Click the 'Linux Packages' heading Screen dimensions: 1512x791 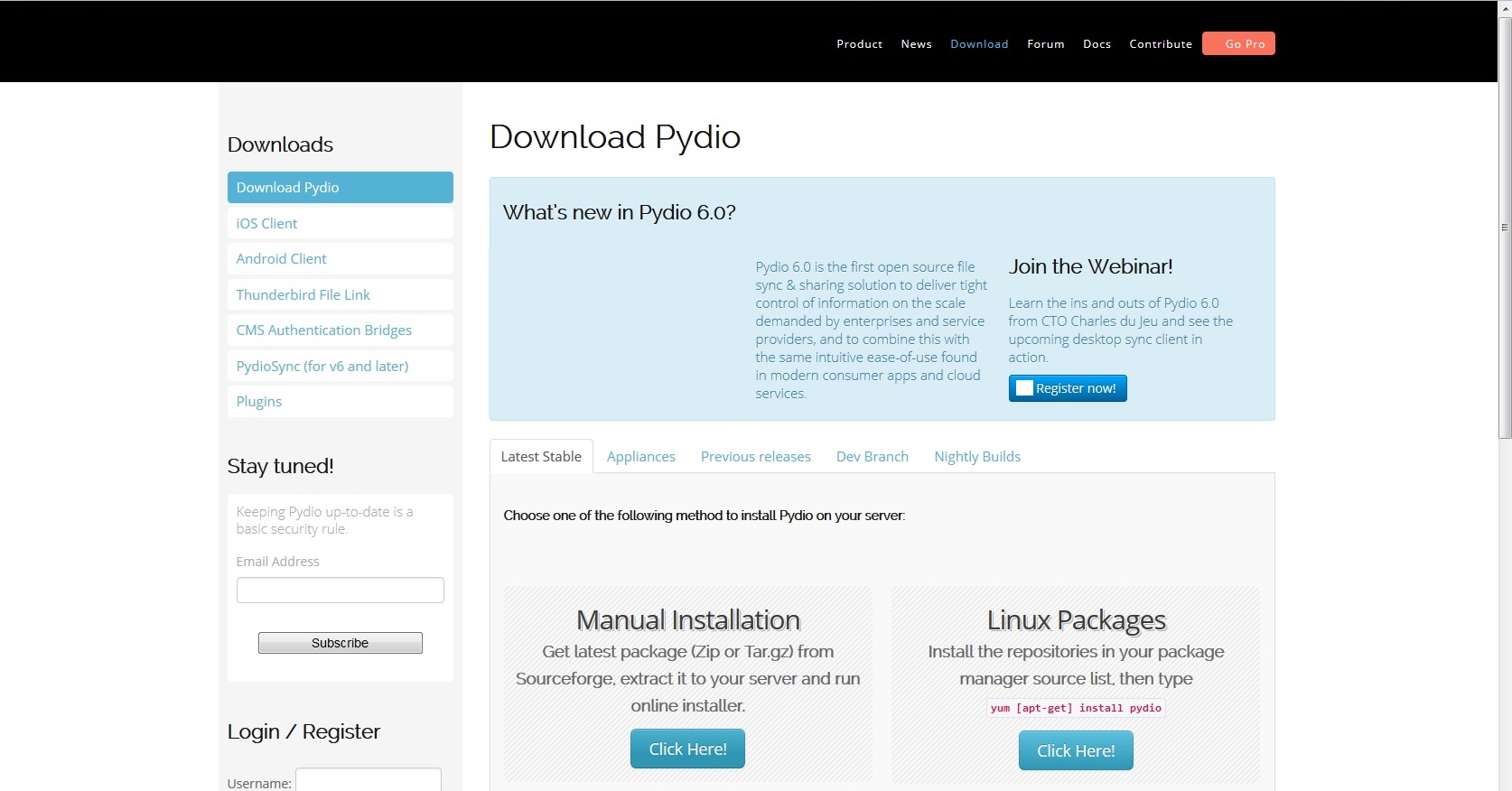[1076, 620]
